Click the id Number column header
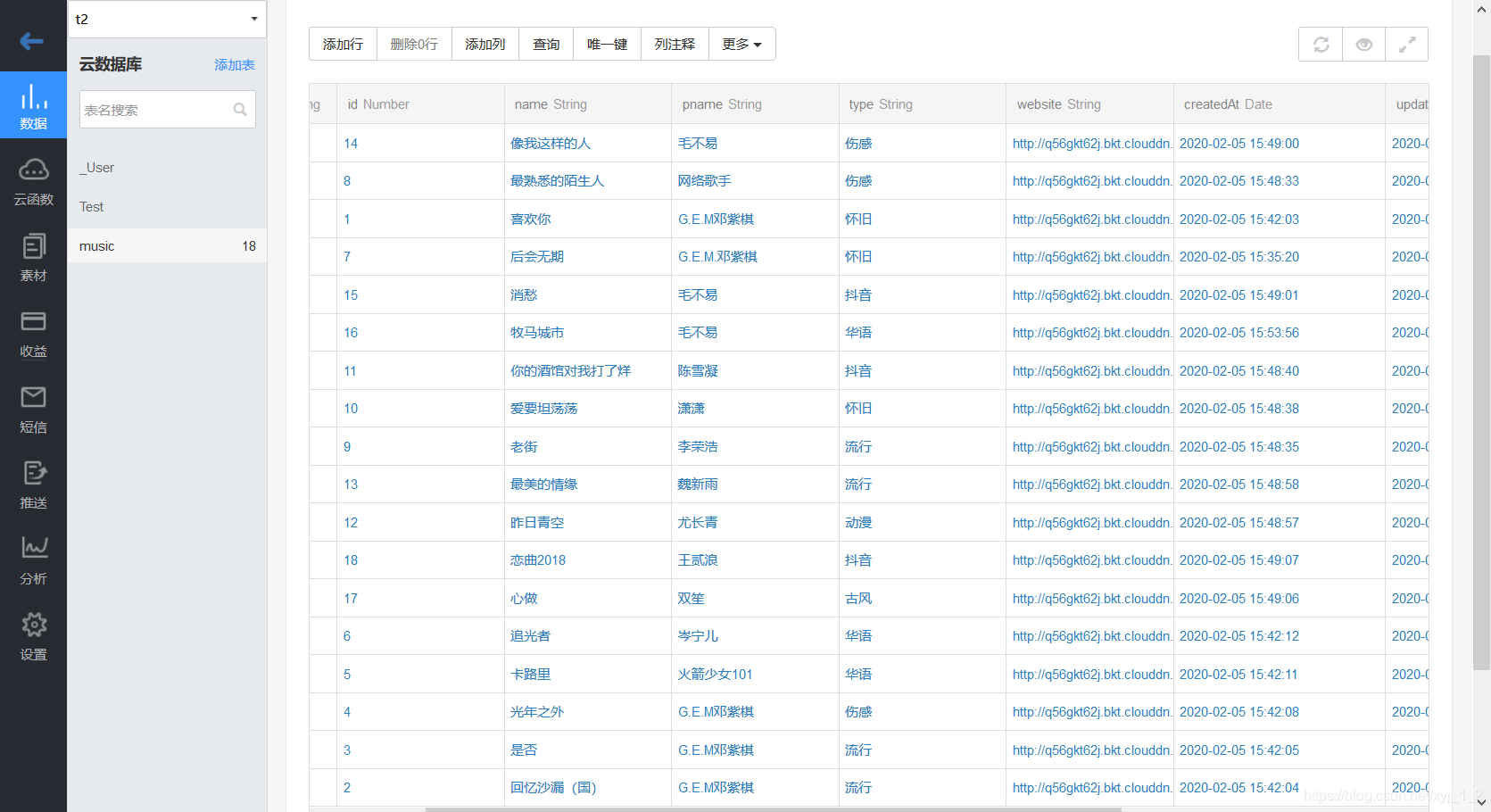The image size is (1491, 812). pos(420,104)
